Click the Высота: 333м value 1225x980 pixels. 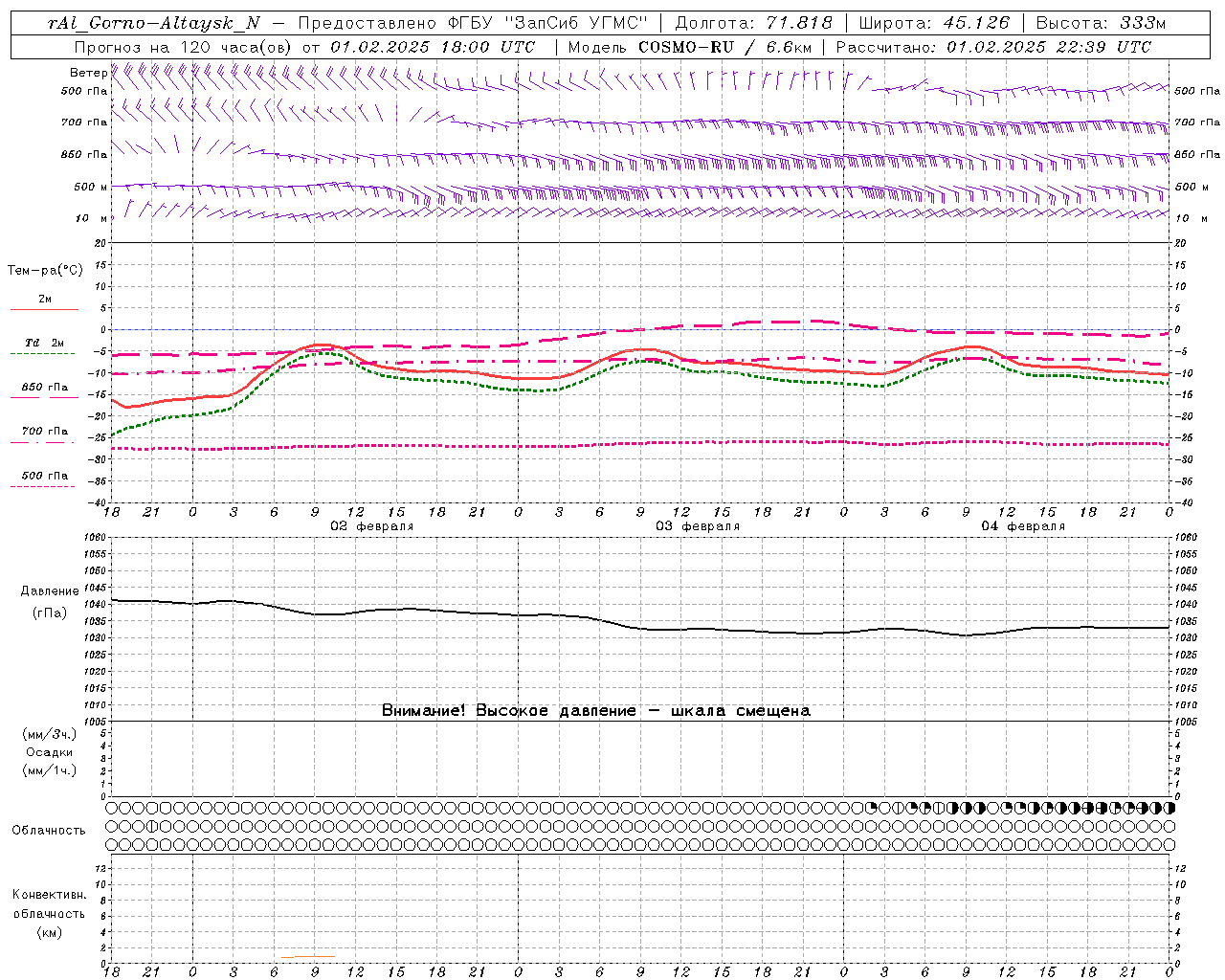pyautogui.click(x=1102, y=23)
